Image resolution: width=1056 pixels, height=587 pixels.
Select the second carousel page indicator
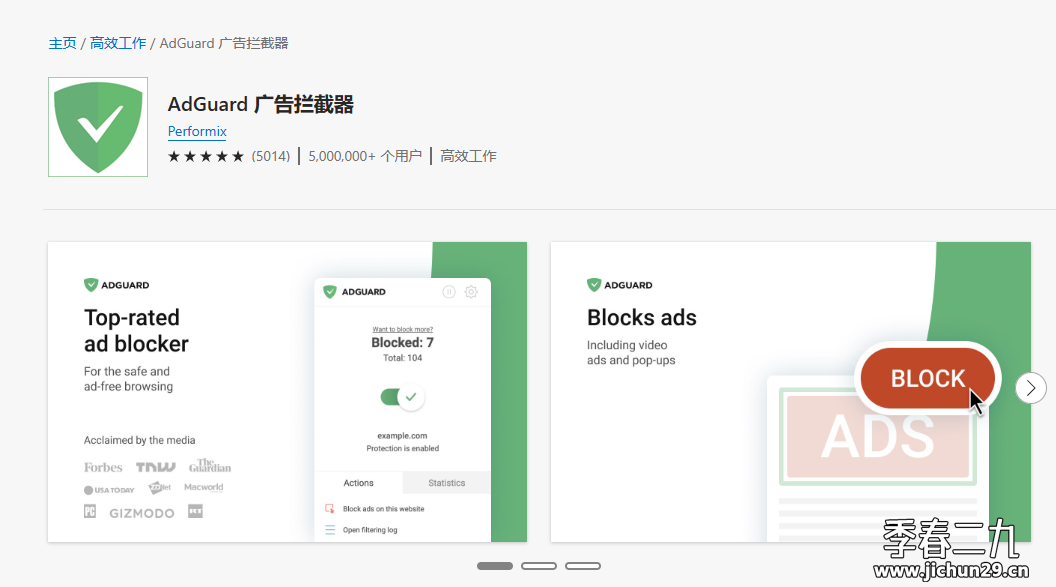[x=539, y=566]
